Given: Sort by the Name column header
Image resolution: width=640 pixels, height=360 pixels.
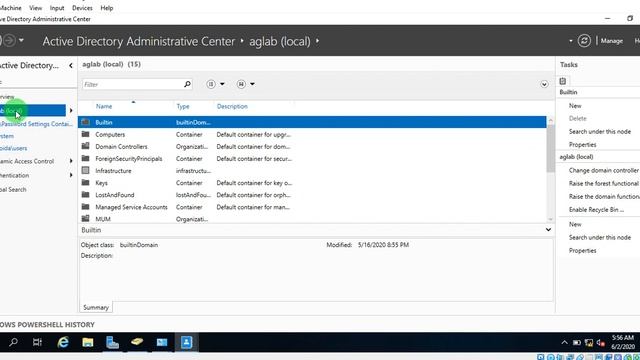Looking at the screenshot, I should coord(104,106).
